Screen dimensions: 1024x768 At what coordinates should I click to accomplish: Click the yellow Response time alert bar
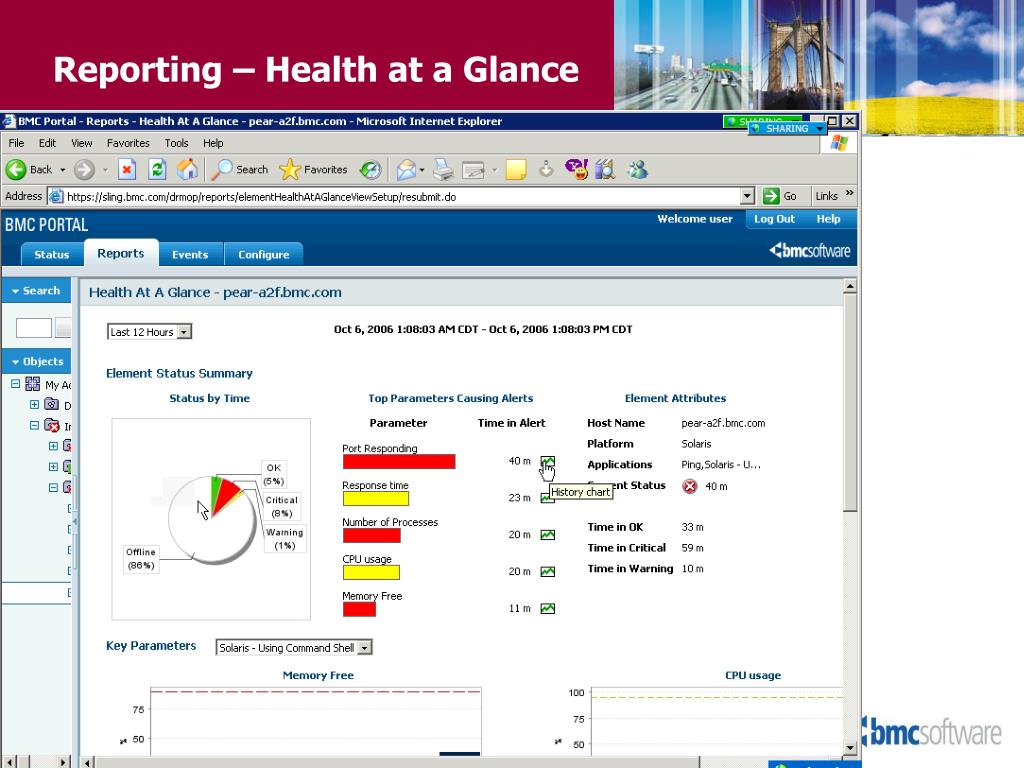pos(376,499)
